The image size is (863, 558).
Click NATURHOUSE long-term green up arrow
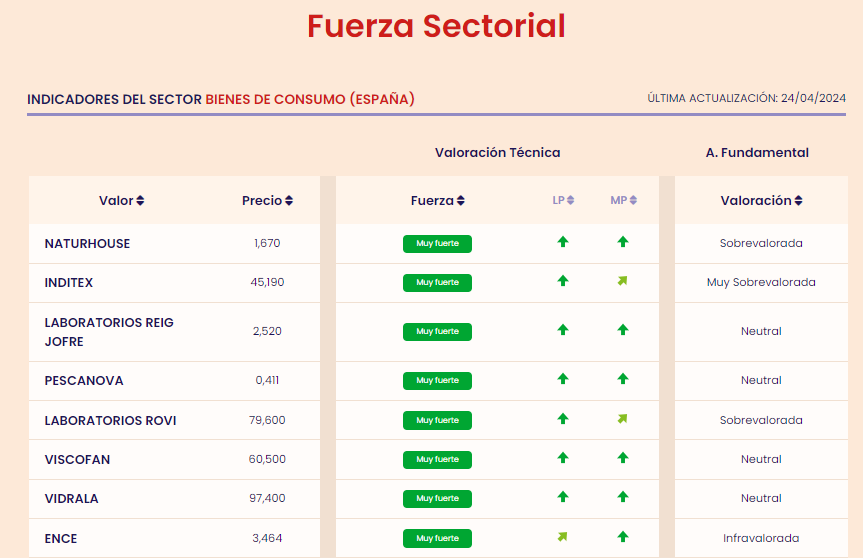coord(563,242)
